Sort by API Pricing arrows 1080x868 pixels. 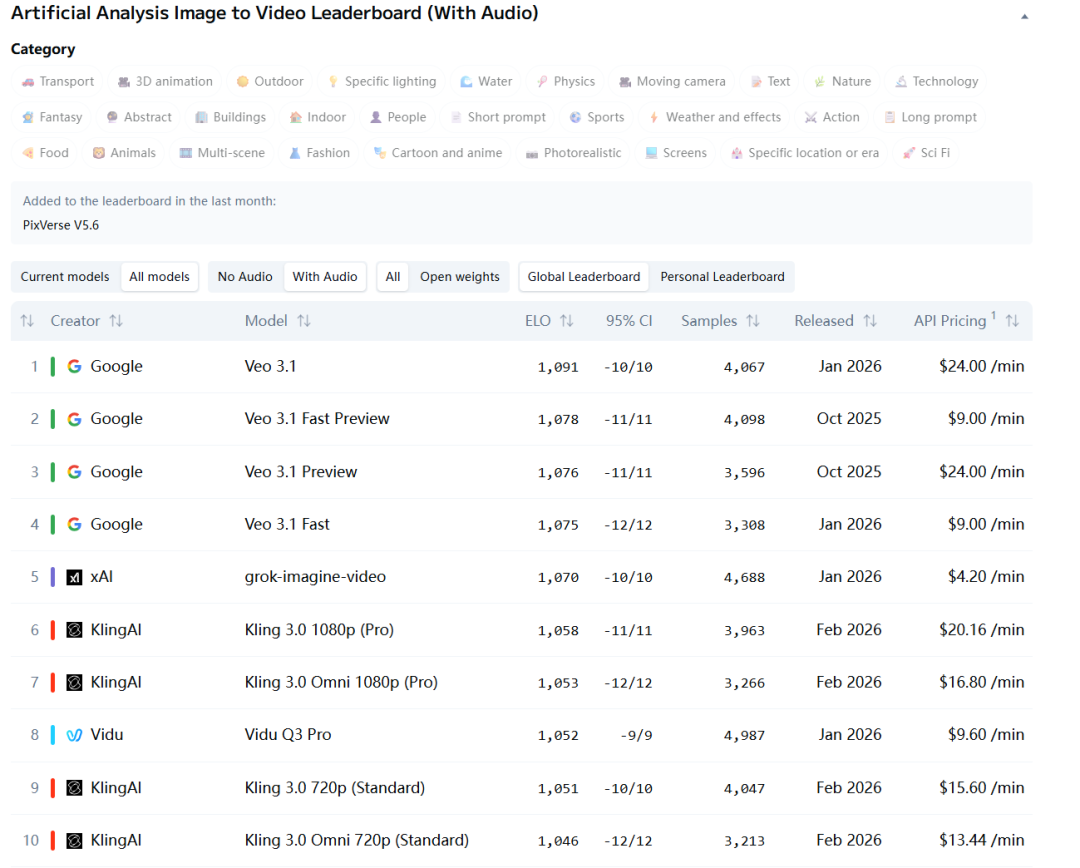[1012, 321]
